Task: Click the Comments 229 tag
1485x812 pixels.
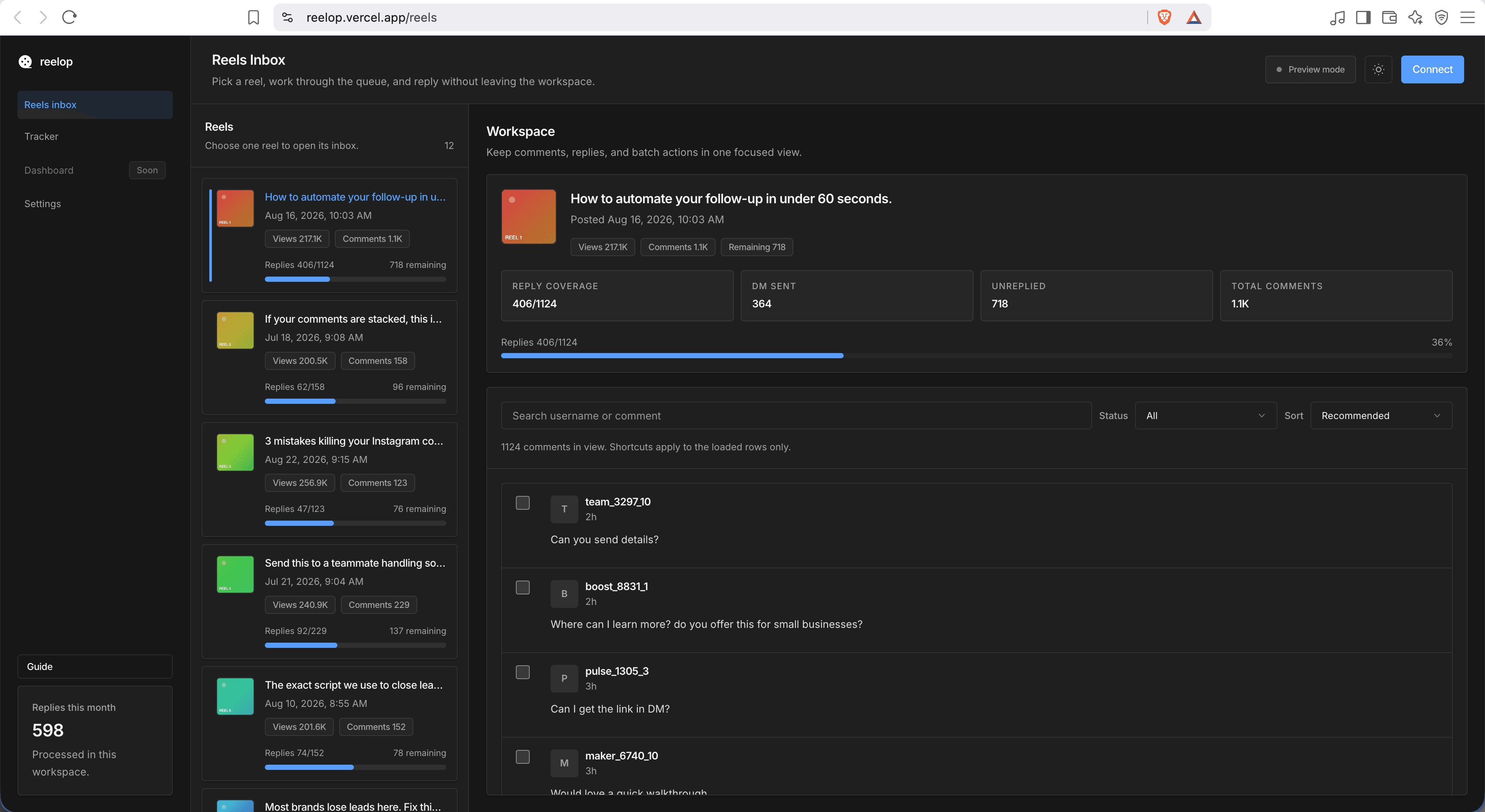Action: point(379,604)
